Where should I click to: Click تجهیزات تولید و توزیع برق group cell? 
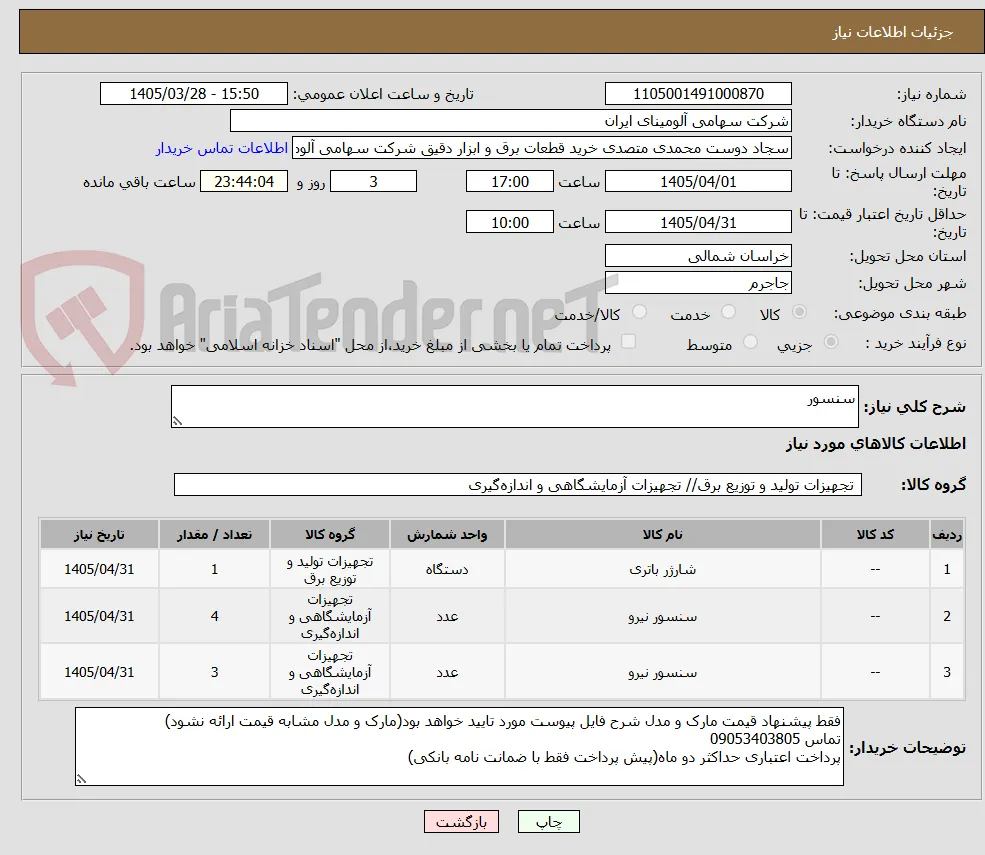[x=330, y=569]
